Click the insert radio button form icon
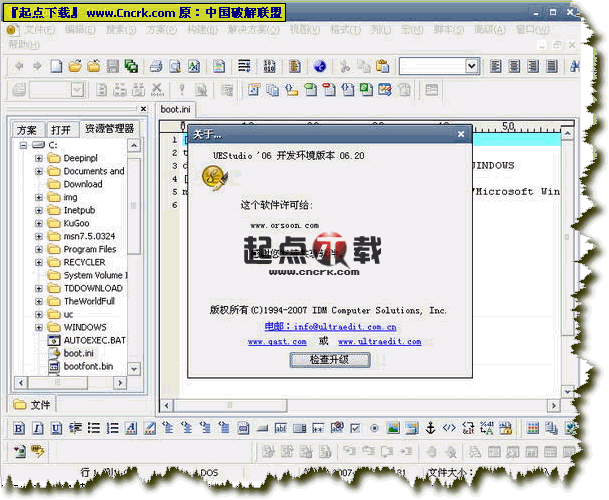 (x=374, y=428)
